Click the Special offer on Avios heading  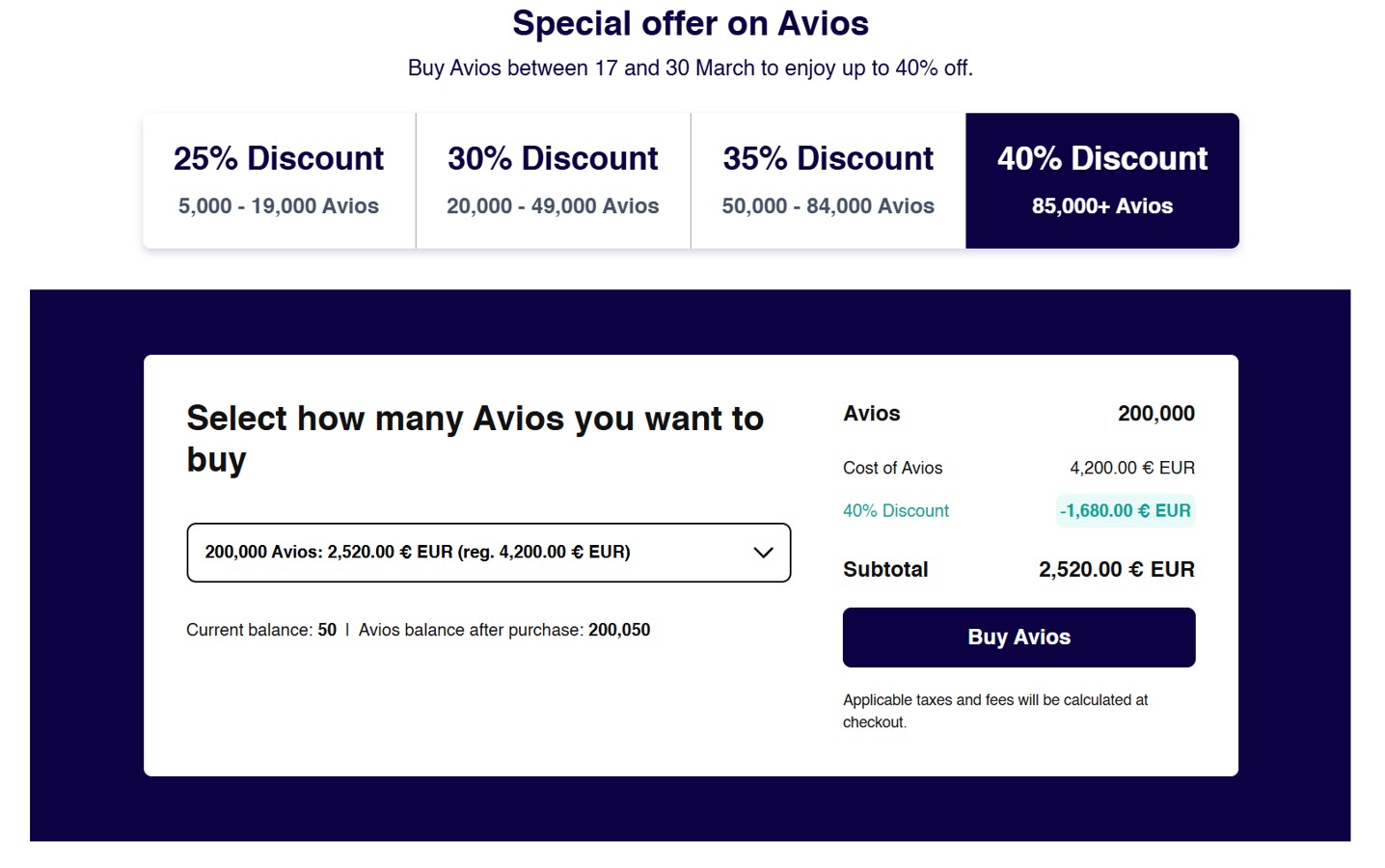(x=691, y=23)
